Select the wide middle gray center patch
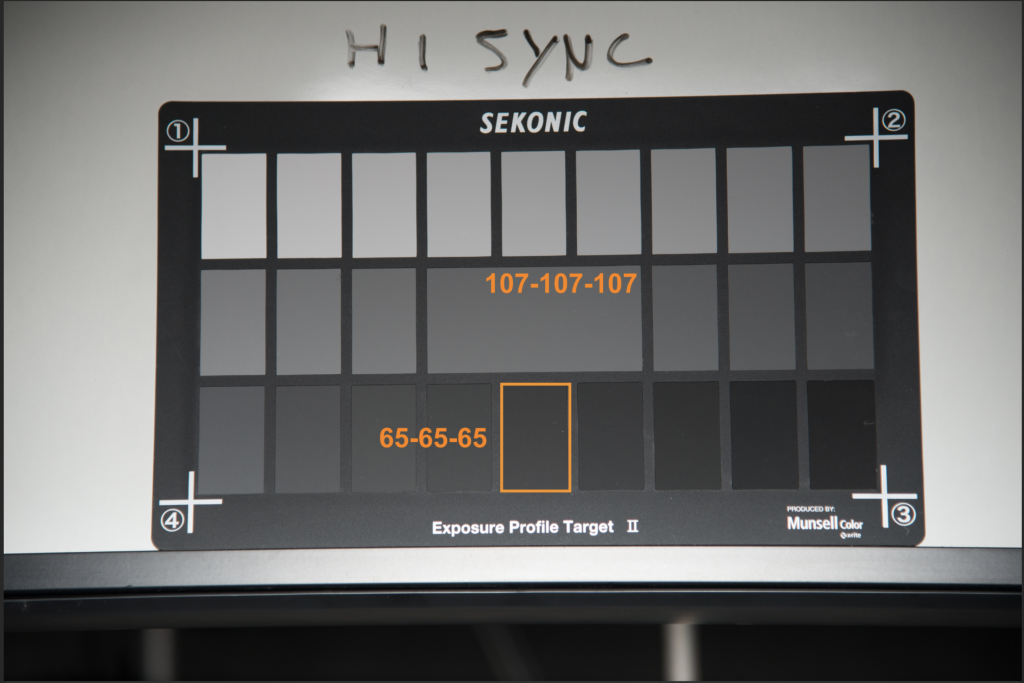1024x683 pixels. click(x=534, y=319)
